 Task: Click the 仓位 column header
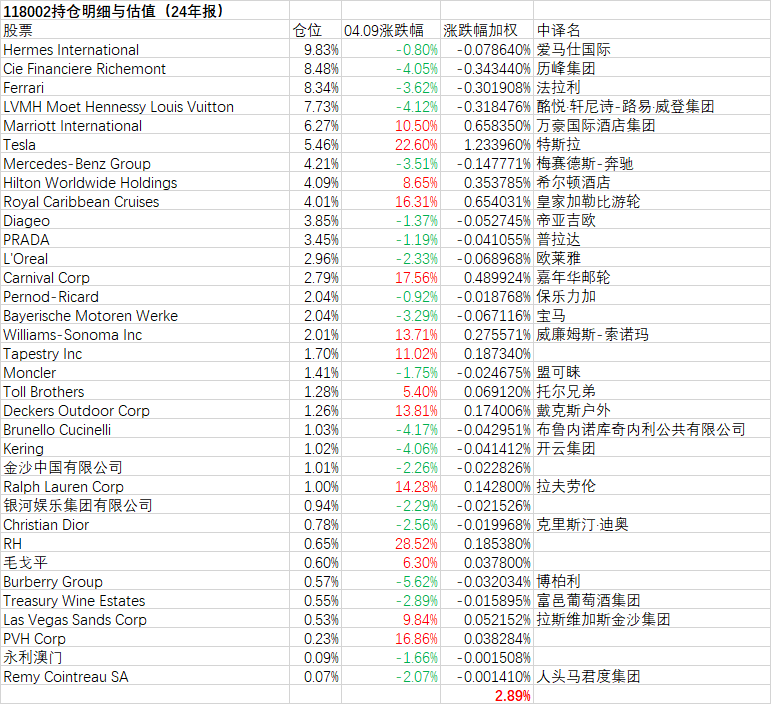tap(316, 29)
